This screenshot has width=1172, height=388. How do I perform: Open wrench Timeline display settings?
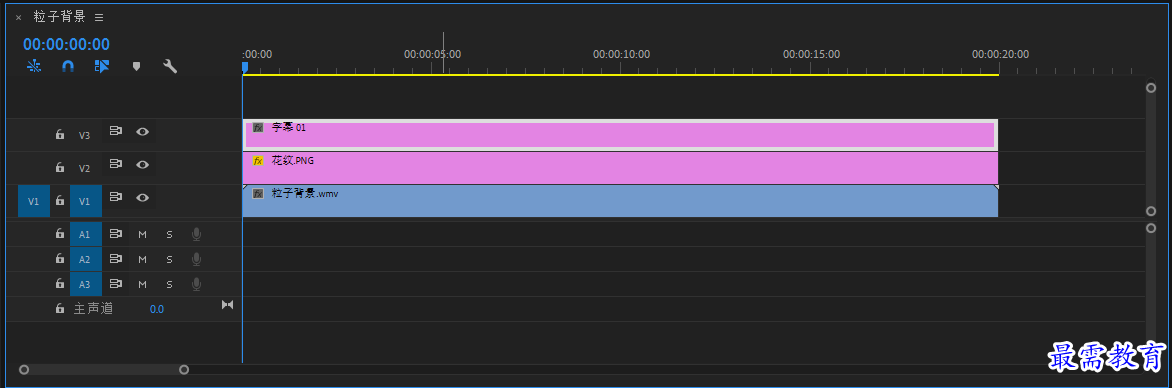[170, 67]
